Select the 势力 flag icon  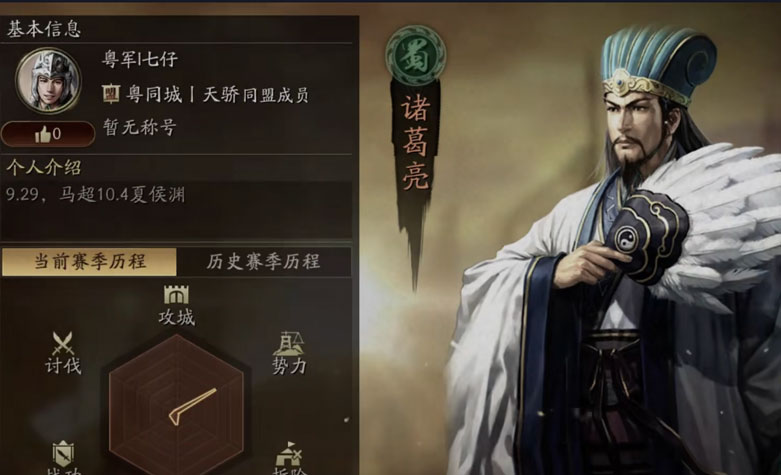click(x=288, y=344)
